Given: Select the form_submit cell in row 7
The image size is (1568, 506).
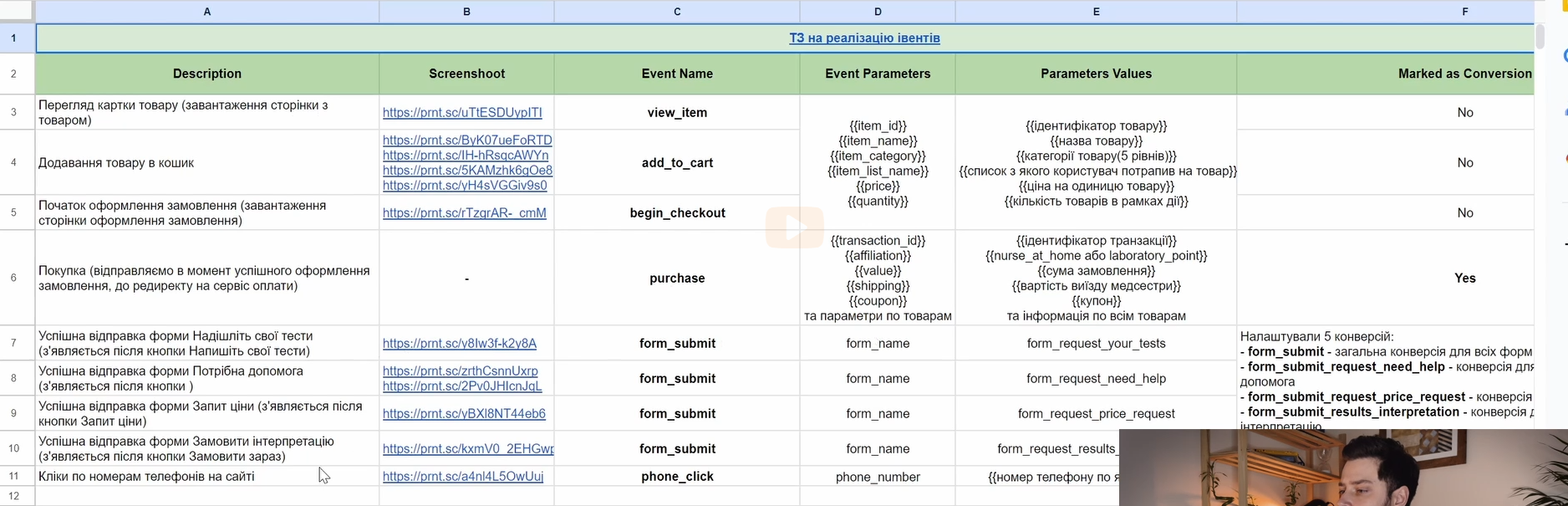Looking at the screenshot, I should coord(677,343).
